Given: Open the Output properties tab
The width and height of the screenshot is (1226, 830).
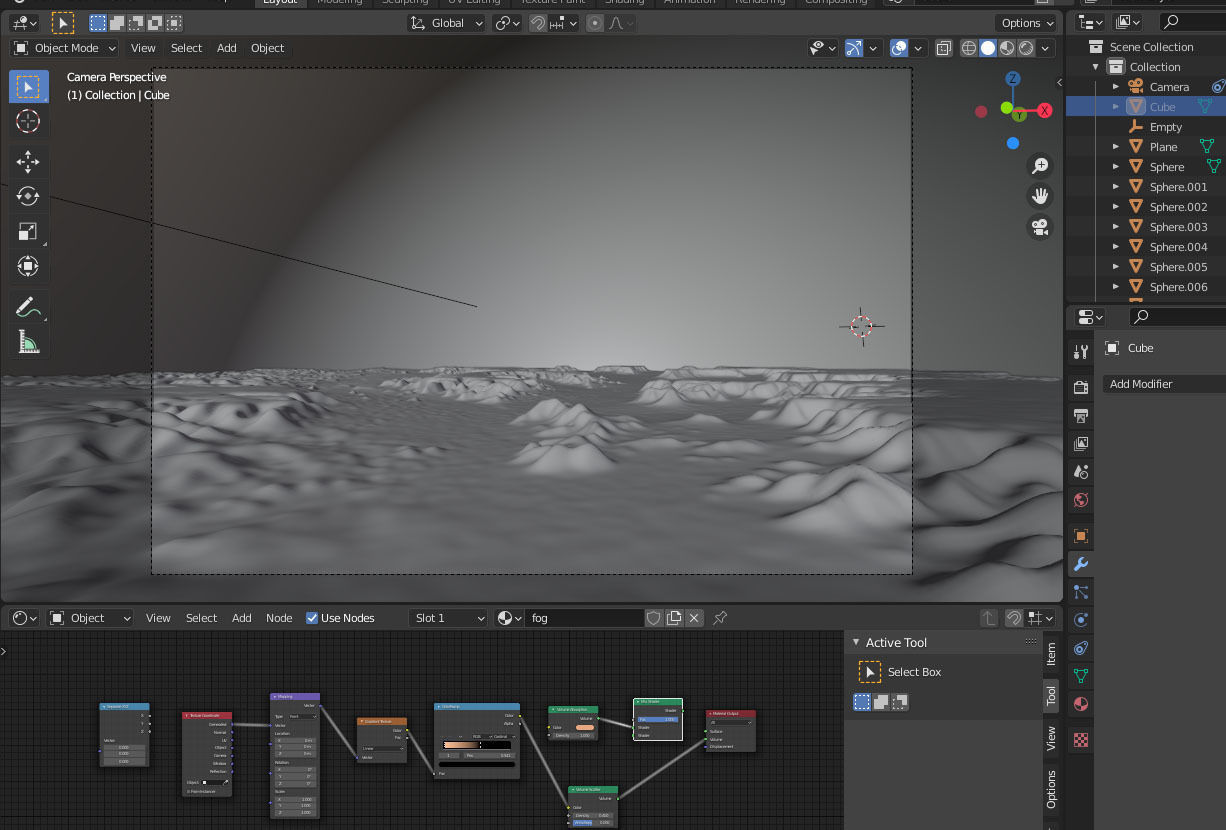Looking at the screenshot, I should tap(1080, 415).
